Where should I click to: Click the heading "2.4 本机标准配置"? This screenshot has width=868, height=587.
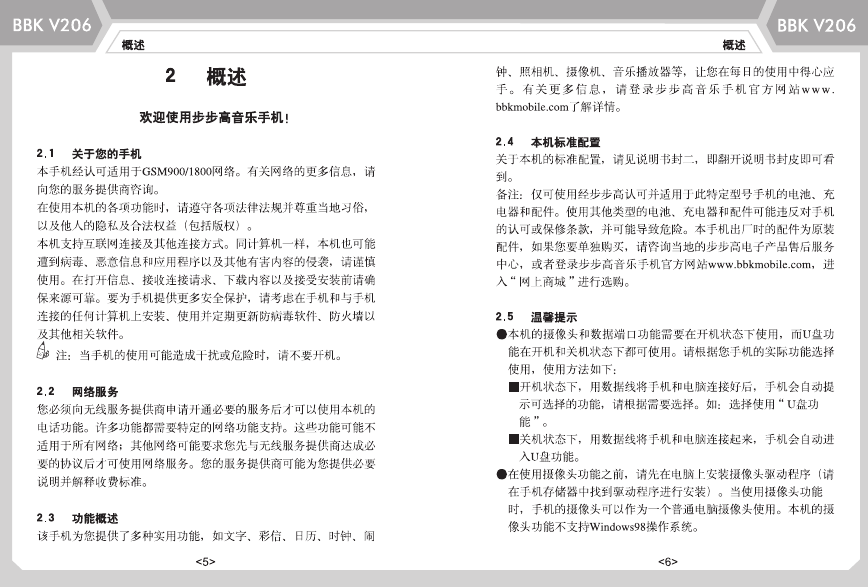point(548,142)
